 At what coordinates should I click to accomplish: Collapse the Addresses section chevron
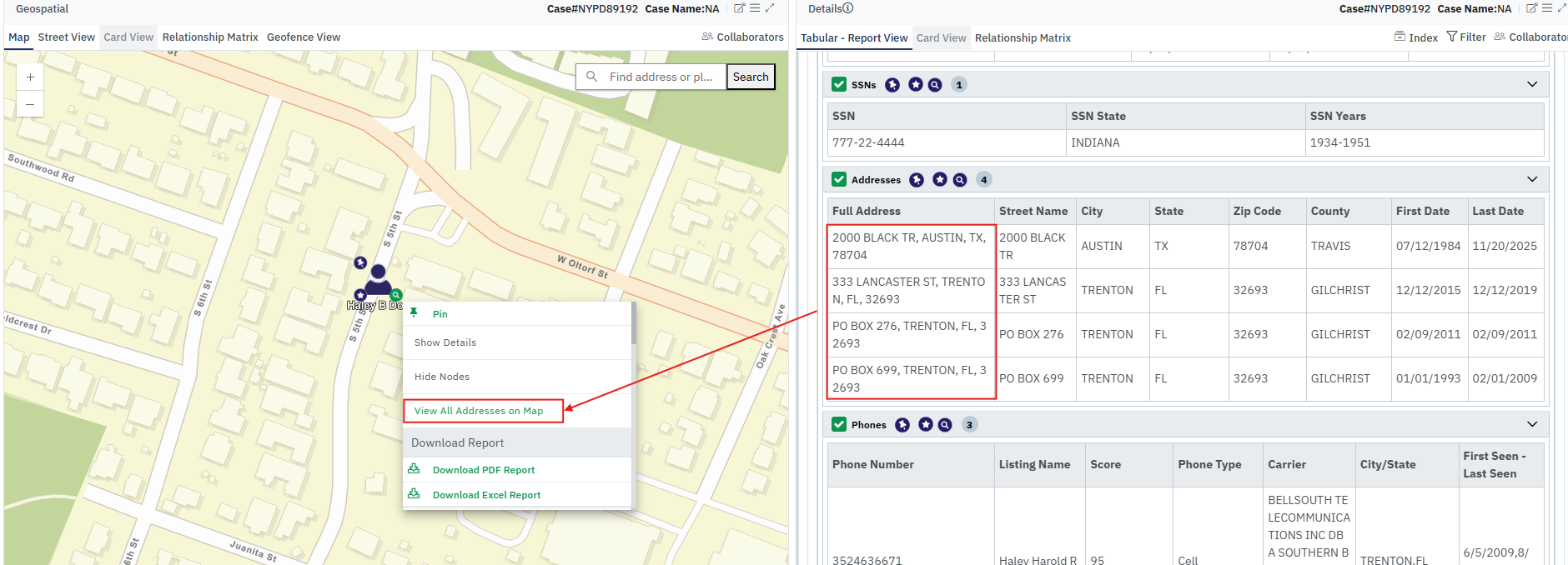(1531, 179)
